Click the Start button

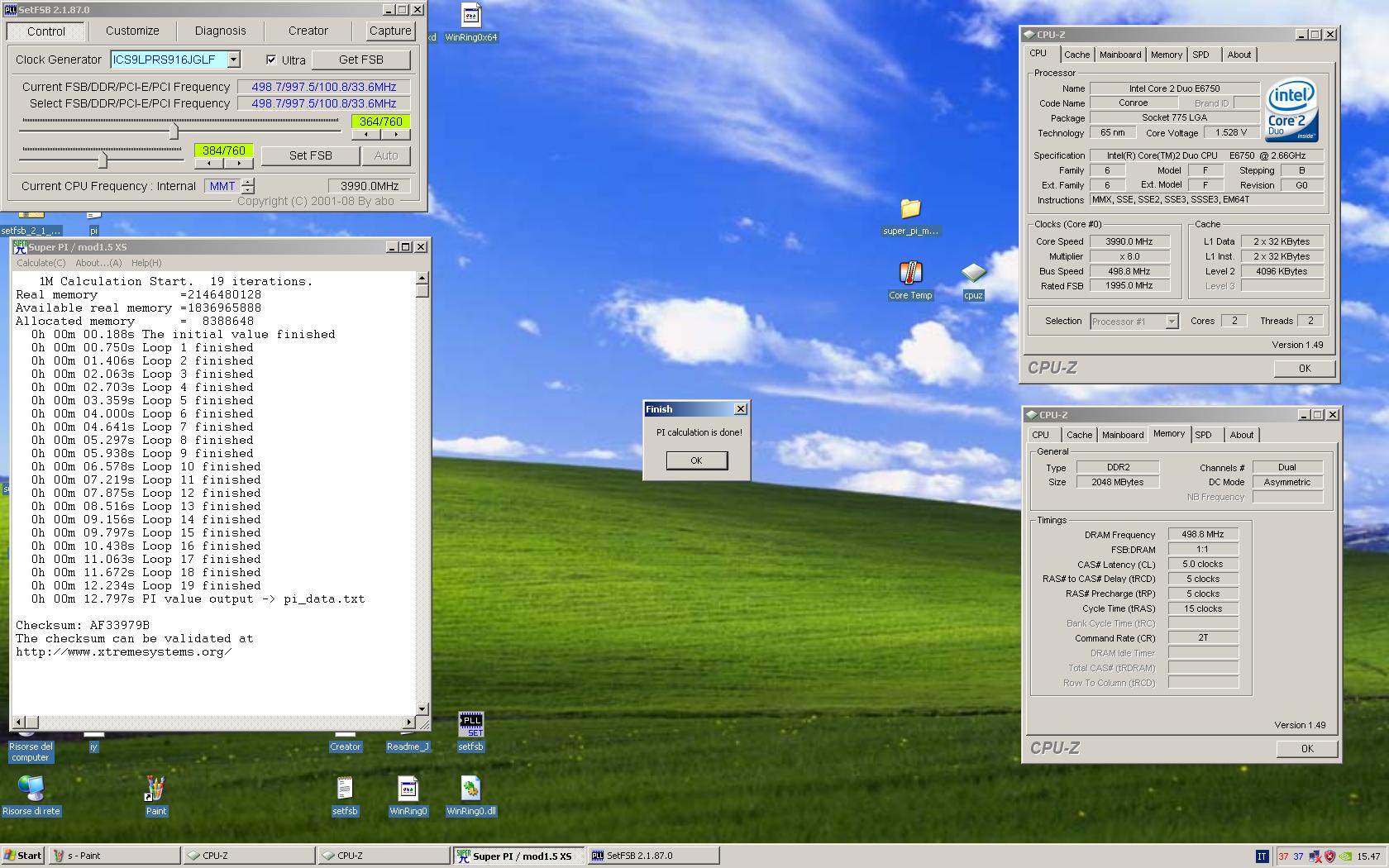22,856
